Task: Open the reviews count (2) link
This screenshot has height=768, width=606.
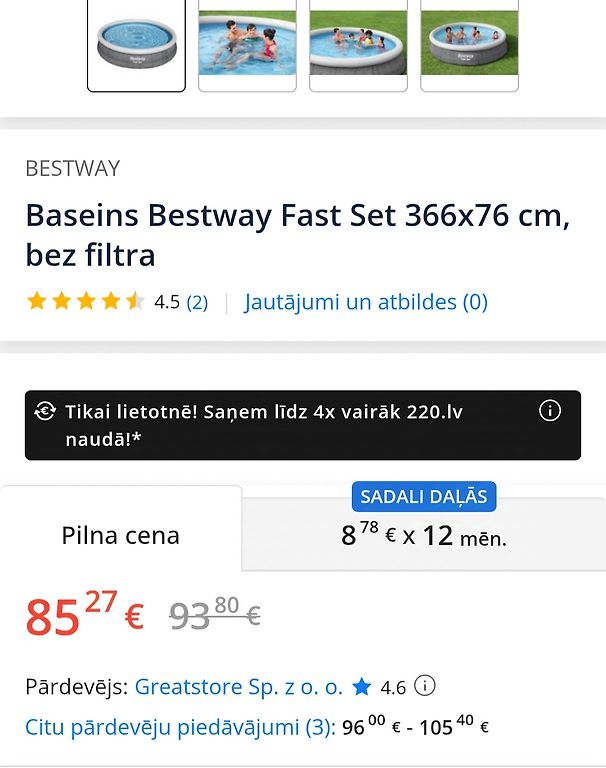Action: click(197, 302)
